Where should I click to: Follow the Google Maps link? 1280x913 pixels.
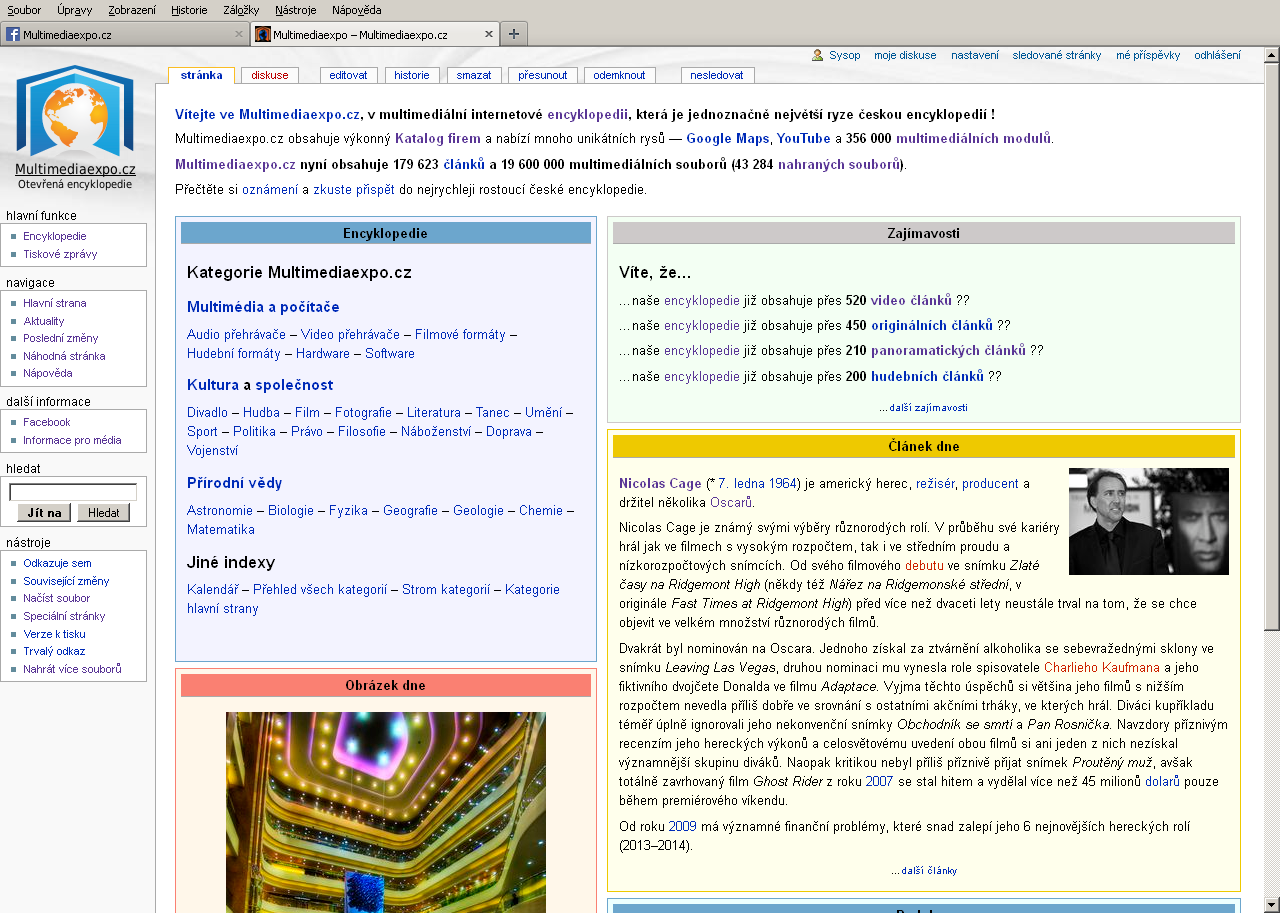coord(727,139)
